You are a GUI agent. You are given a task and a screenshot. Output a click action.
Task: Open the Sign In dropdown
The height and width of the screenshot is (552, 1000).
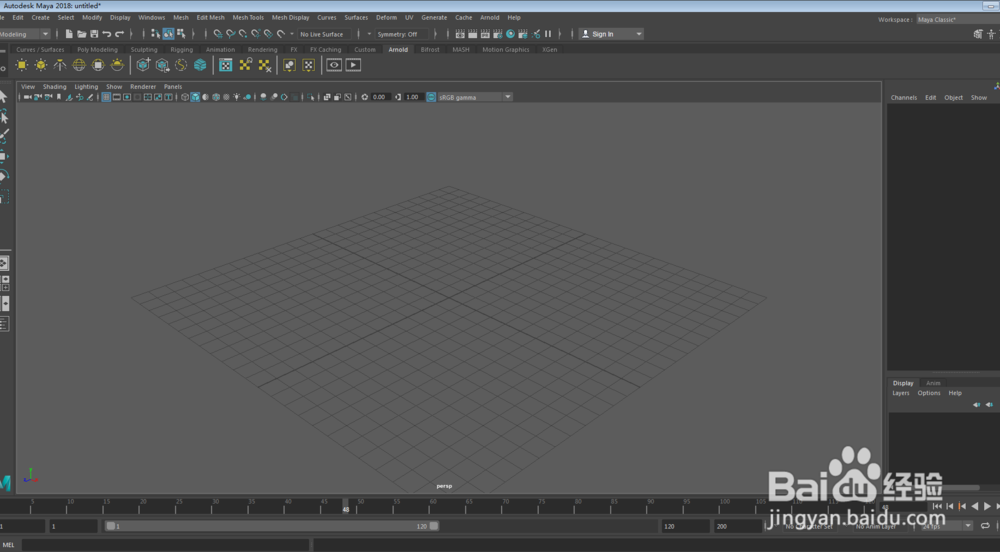tap(611, 34)
